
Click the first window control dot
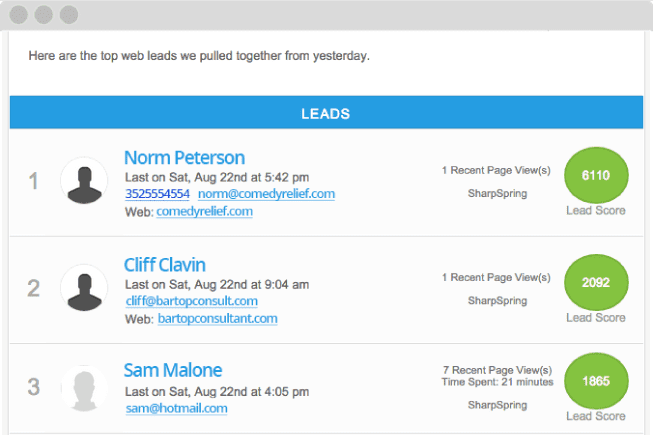[19, 15]
